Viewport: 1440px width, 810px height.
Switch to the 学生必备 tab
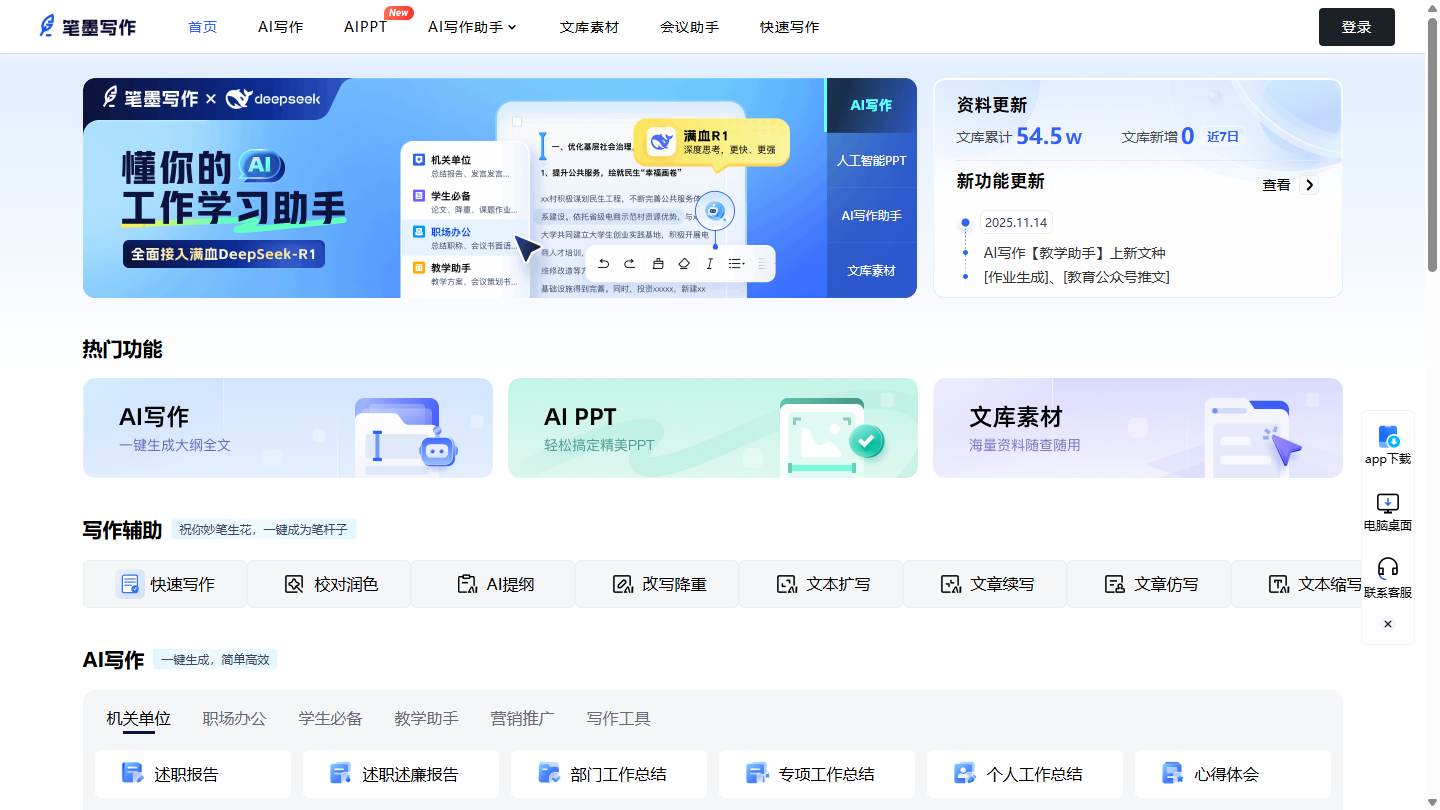(x=331, y=718)
